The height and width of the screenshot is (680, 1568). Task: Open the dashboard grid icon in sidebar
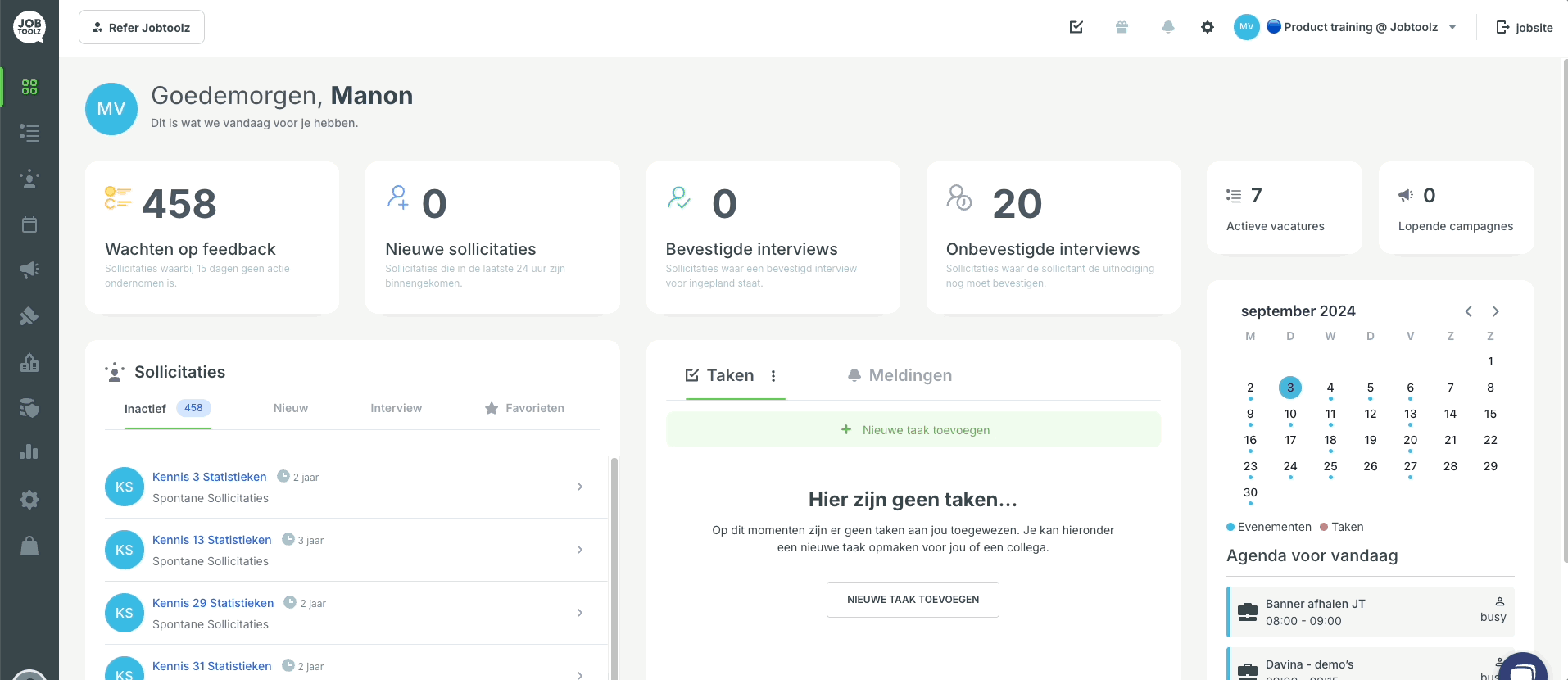[29, 87]
